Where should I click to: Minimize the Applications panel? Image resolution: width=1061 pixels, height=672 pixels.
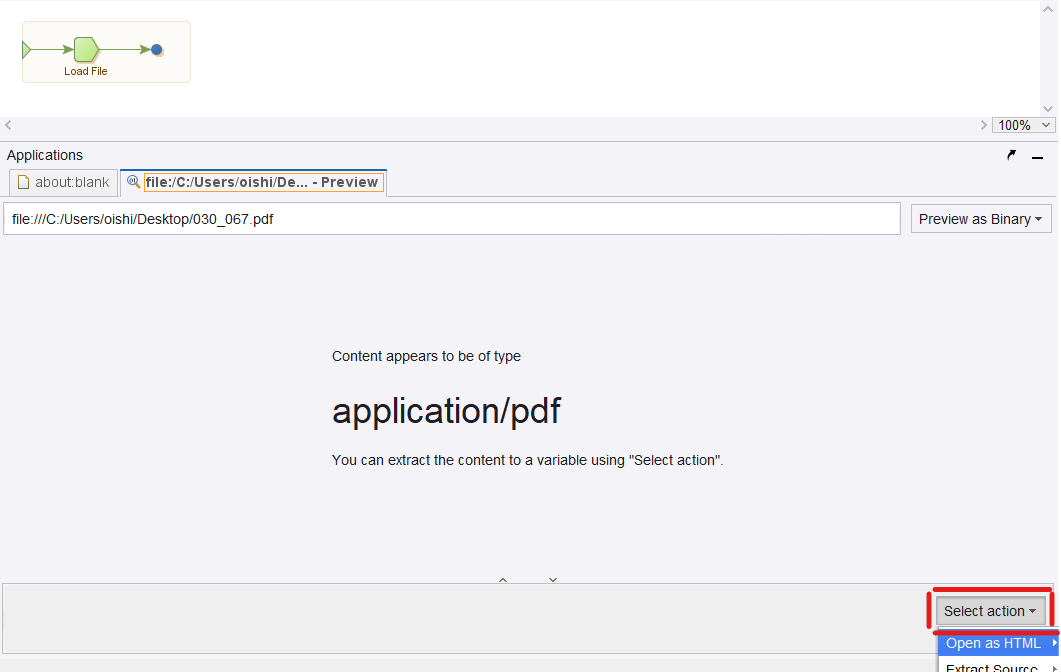1037,157
